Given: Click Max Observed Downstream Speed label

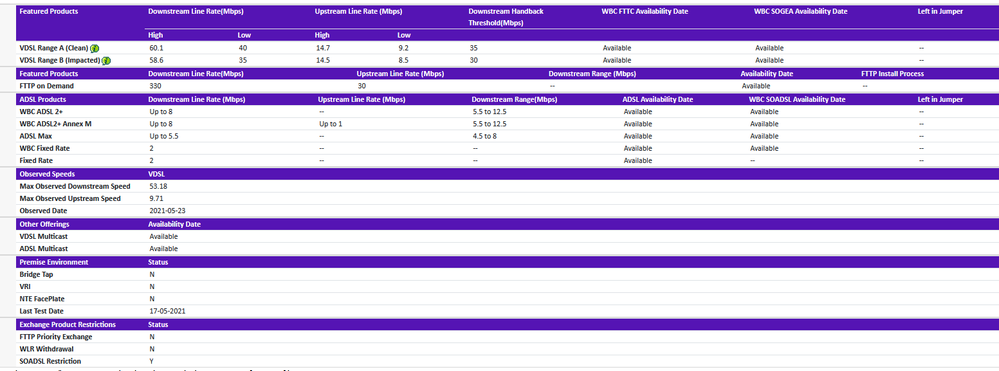Looking at the screenshot, I should coord(75,186).
